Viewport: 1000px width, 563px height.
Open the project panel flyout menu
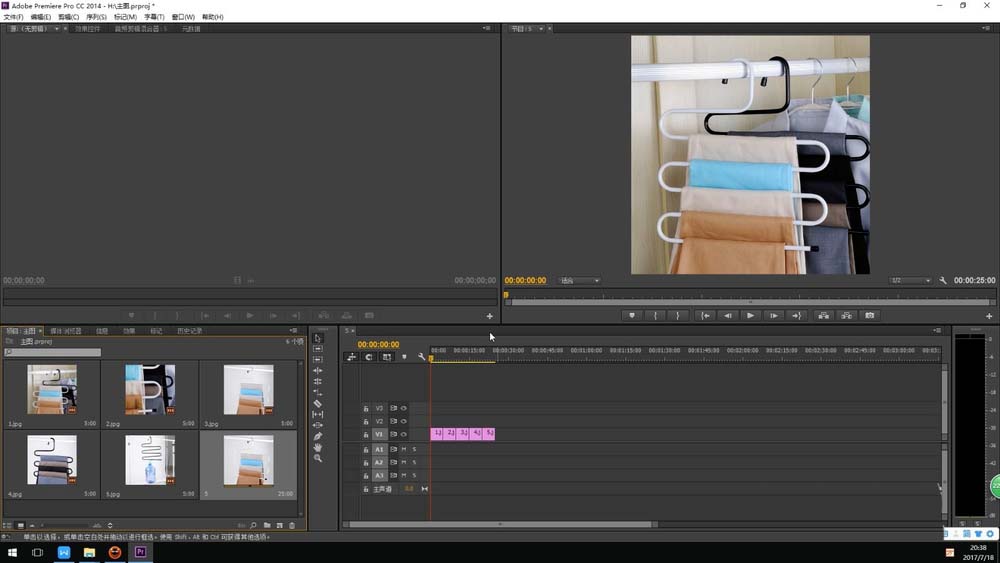(x=293, y=330)
